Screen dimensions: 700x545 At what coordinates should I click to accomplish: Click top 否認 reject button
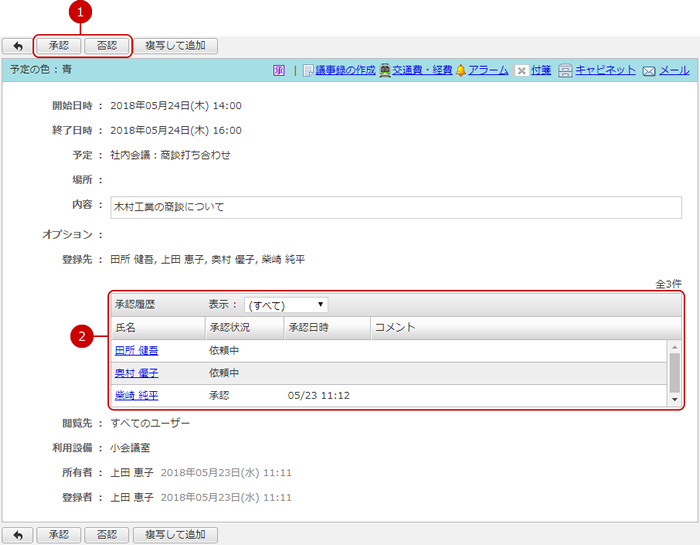(107, 46)
